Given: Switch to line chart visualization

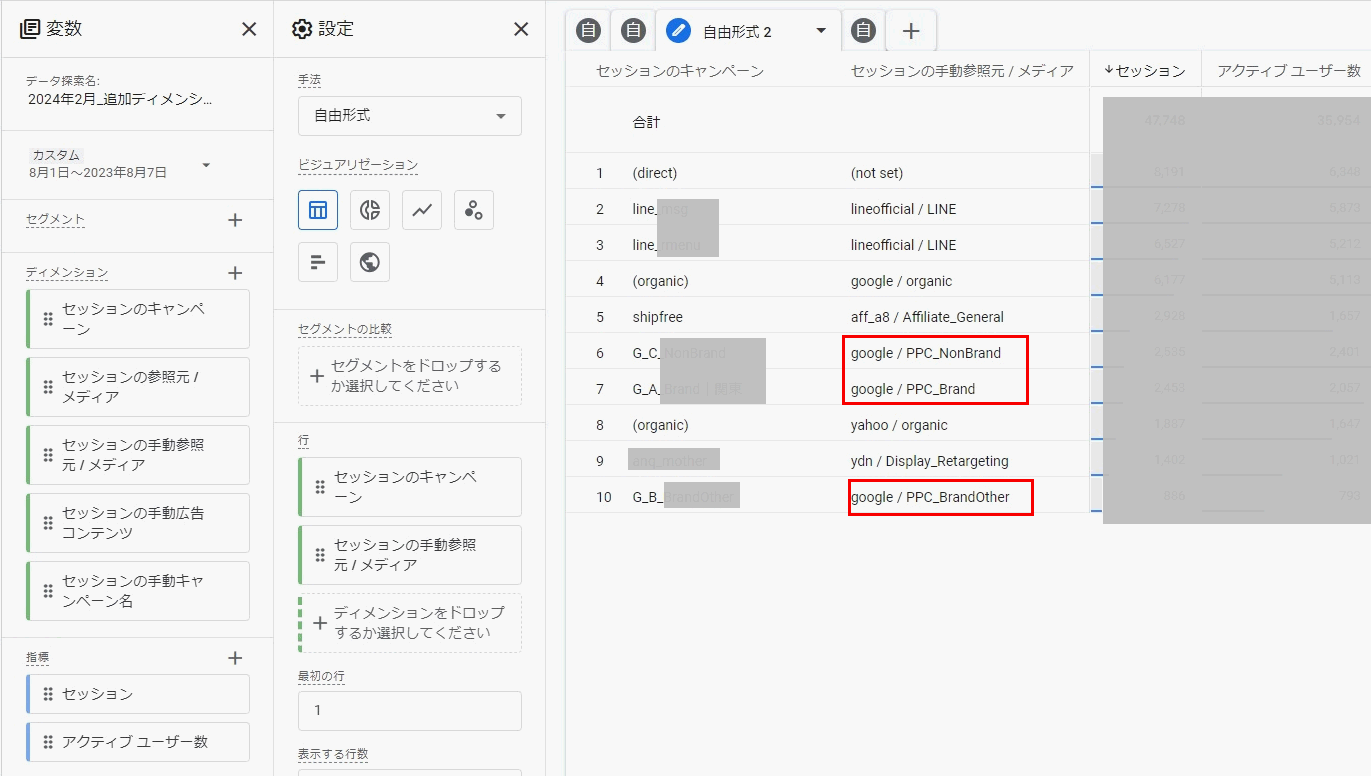Looking at the screenshot, I should tap(422, 210).
